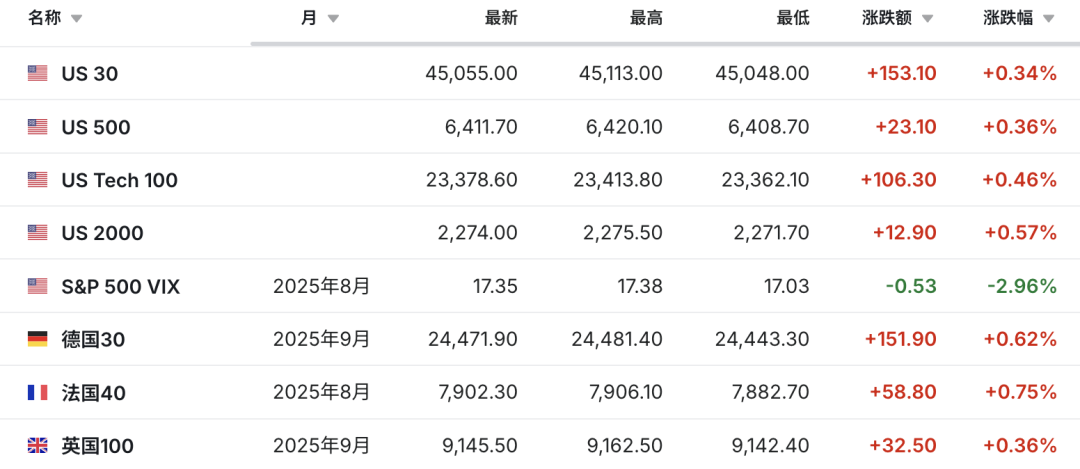1080x469 pixels.
Task: Open the 涨跌额 sort dropdown arrow
Action: point(927,19)
